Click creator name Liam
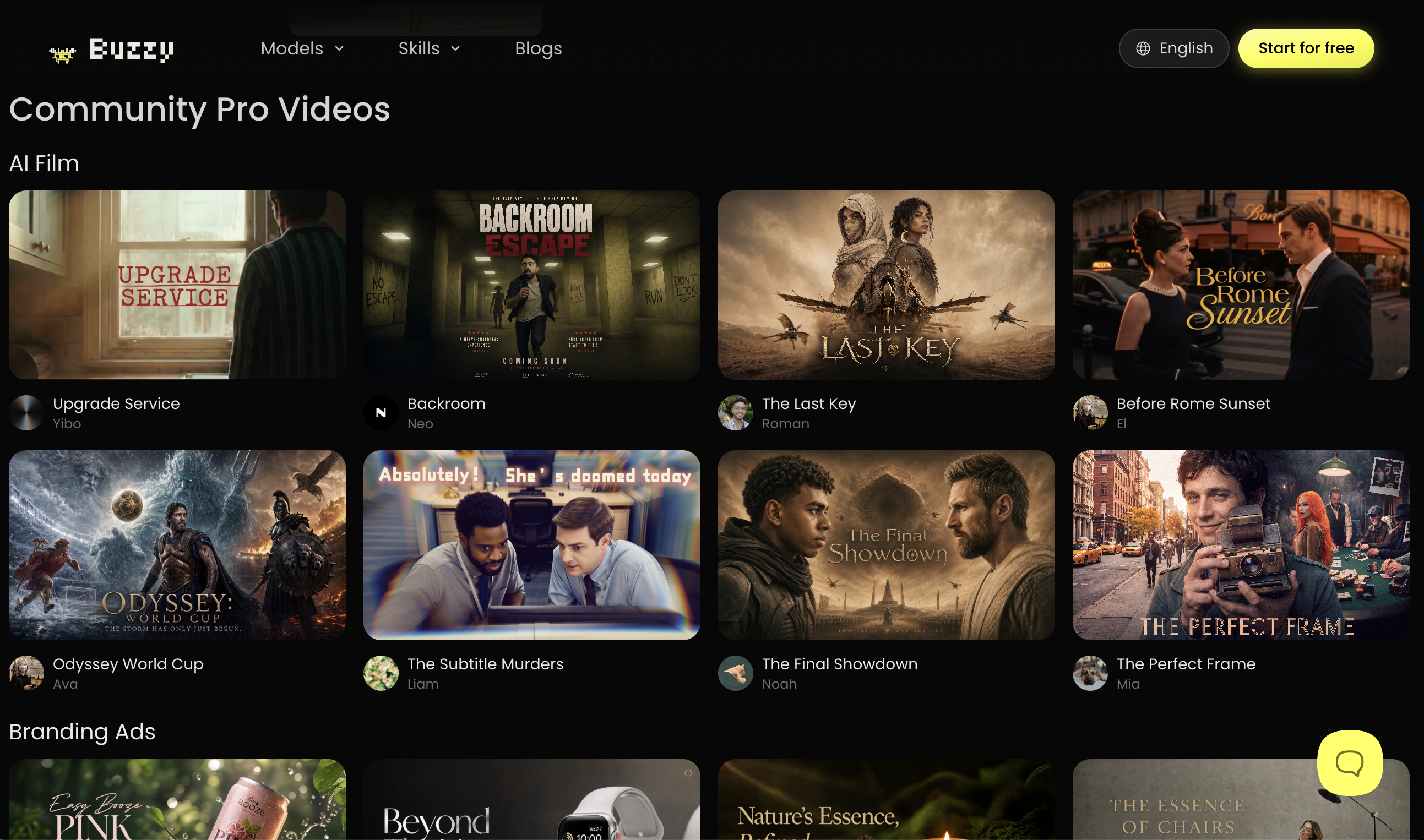The height and width of the screenshot is (840, 1424). click(423, 684)
